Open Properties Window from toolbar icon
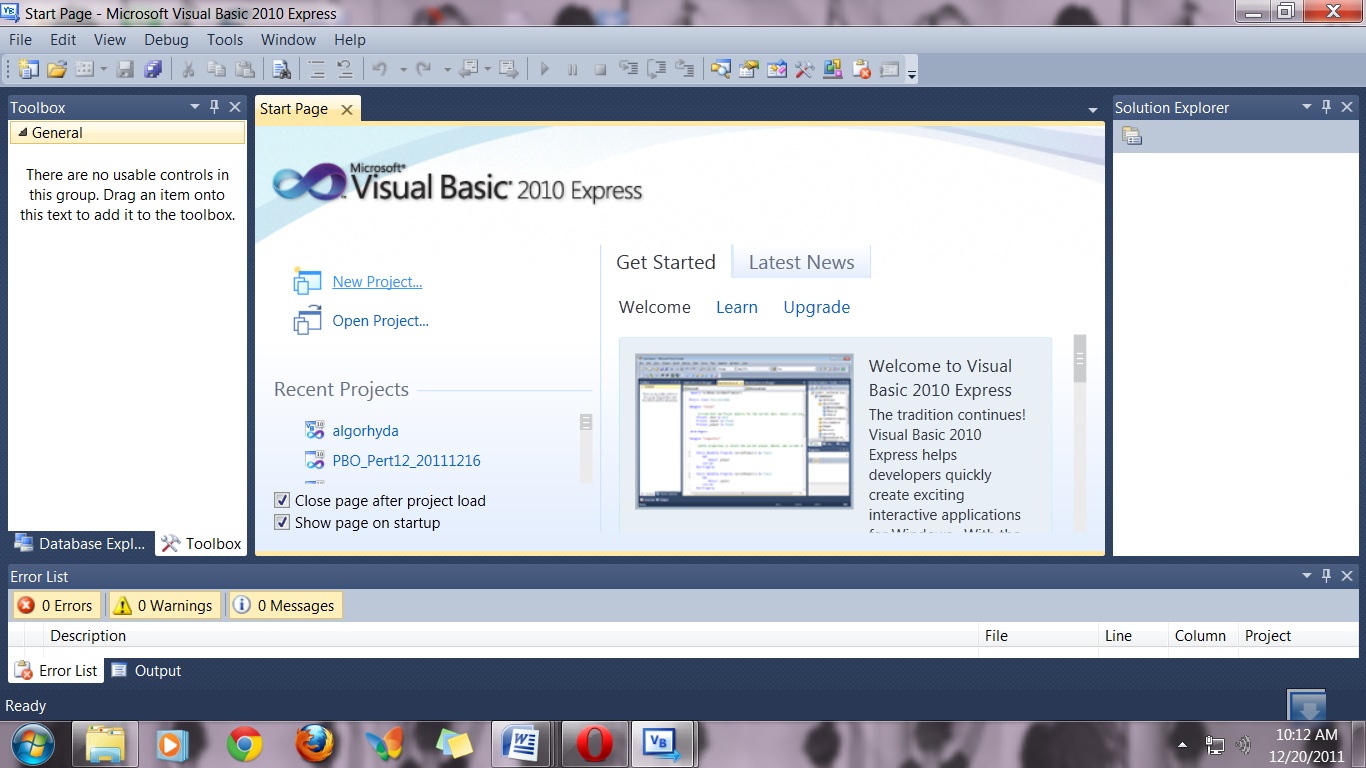Viewport: 1366px width, 768px height. pos(748,69)
